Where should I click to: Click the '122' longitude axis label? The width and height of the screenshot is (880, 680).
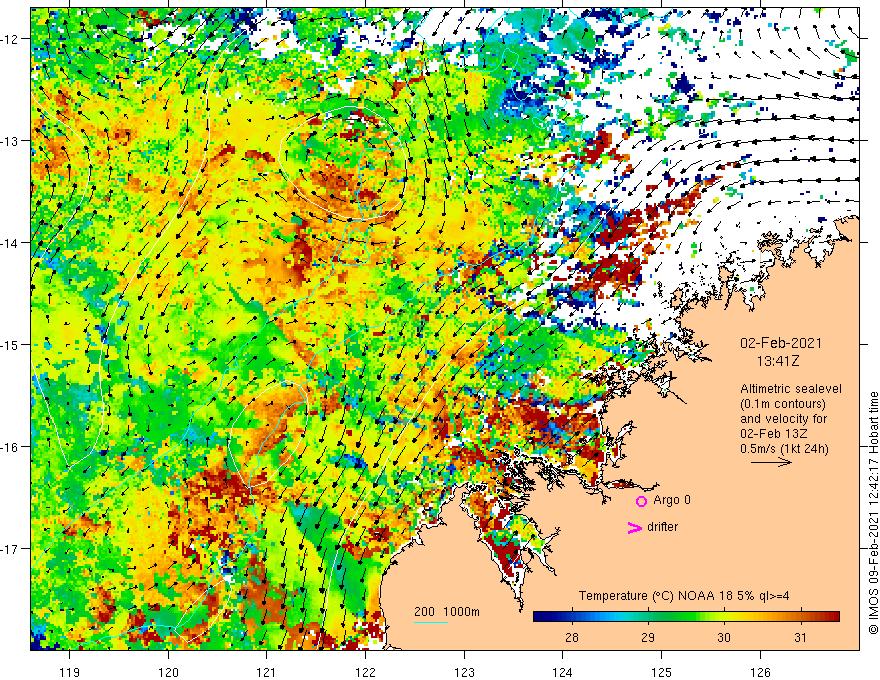[365, 672]
